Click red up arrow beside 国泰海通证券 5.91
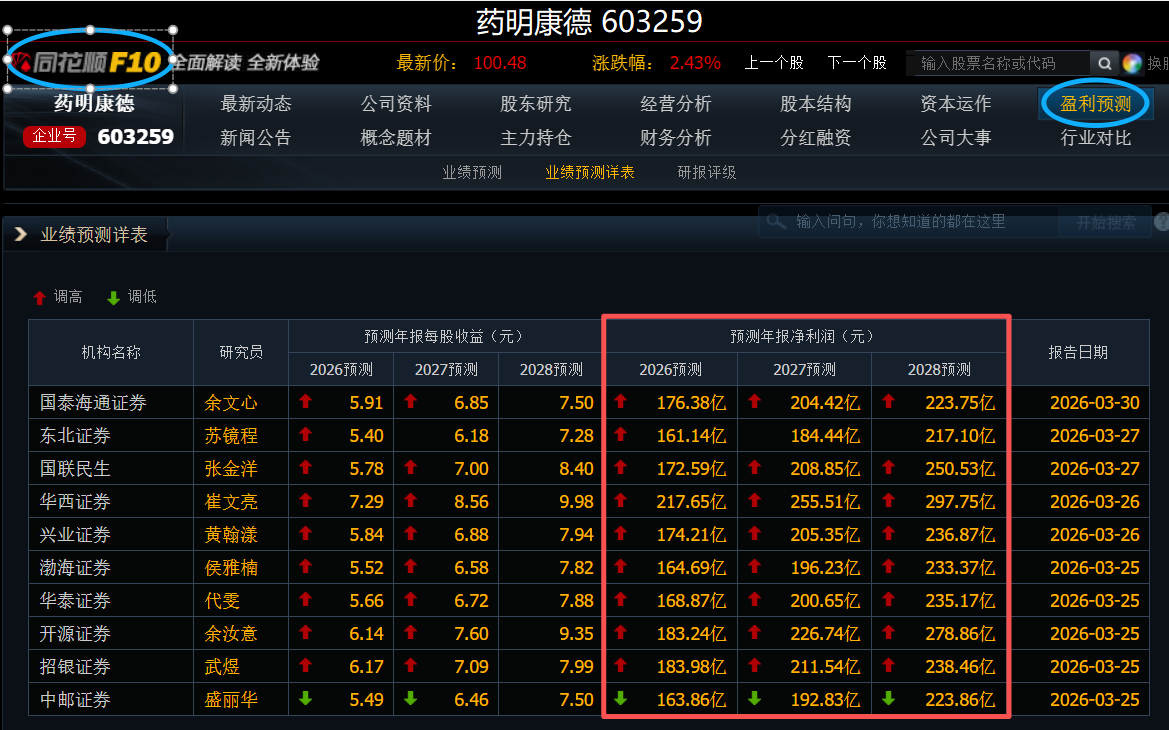 (x=305, y=401)
